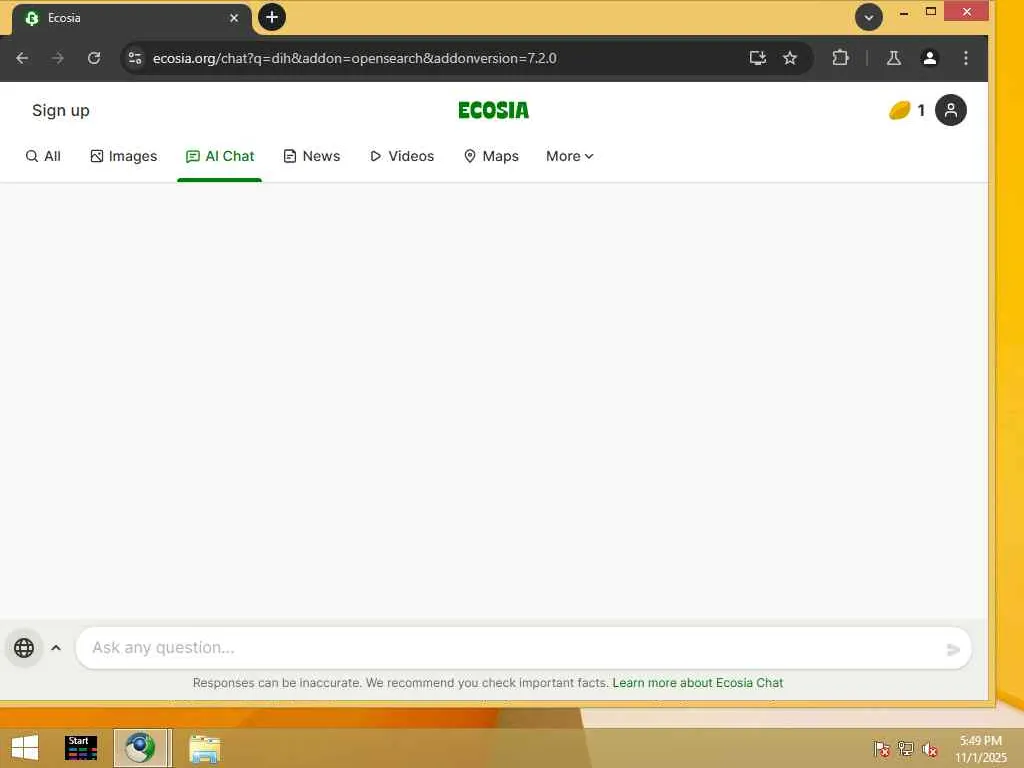Screen dimensions: 1024x768
Task: Go back to the previous page
Action: (x=22, y=58)
